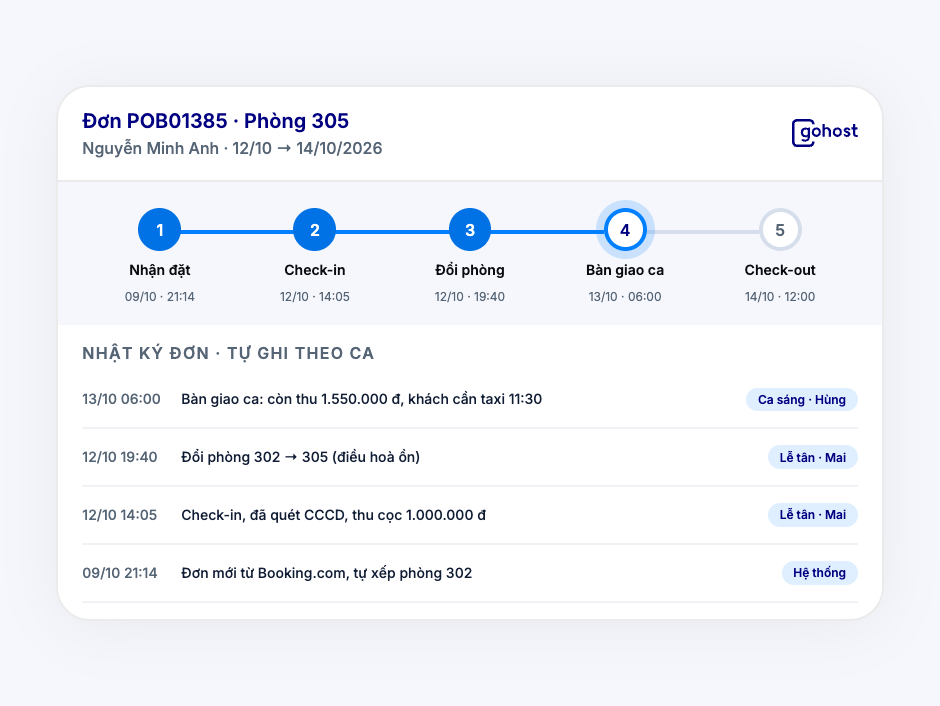This screenshot has width=940, height=706.
Task: Click the Bàn giao ca step label
Action: coord(625,270)
